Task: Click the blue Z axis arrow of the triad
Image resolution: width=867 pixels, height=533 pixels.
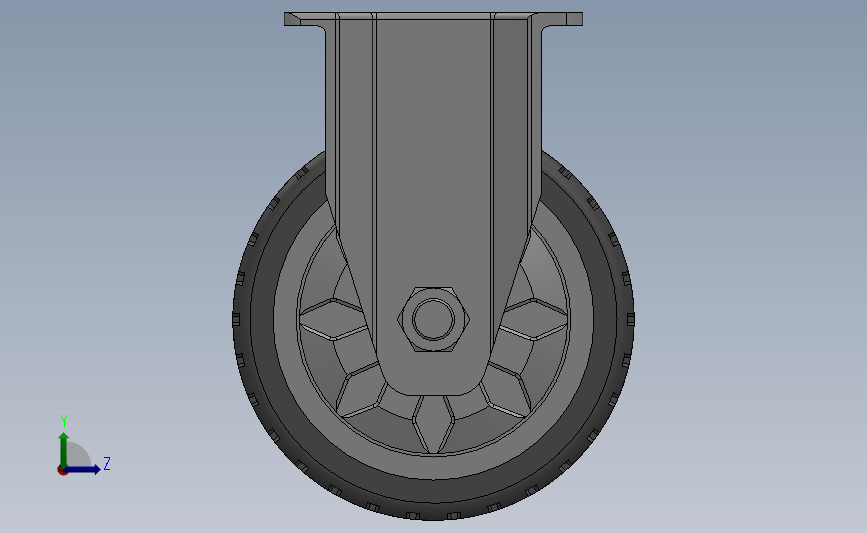Action: click(82, 470)
